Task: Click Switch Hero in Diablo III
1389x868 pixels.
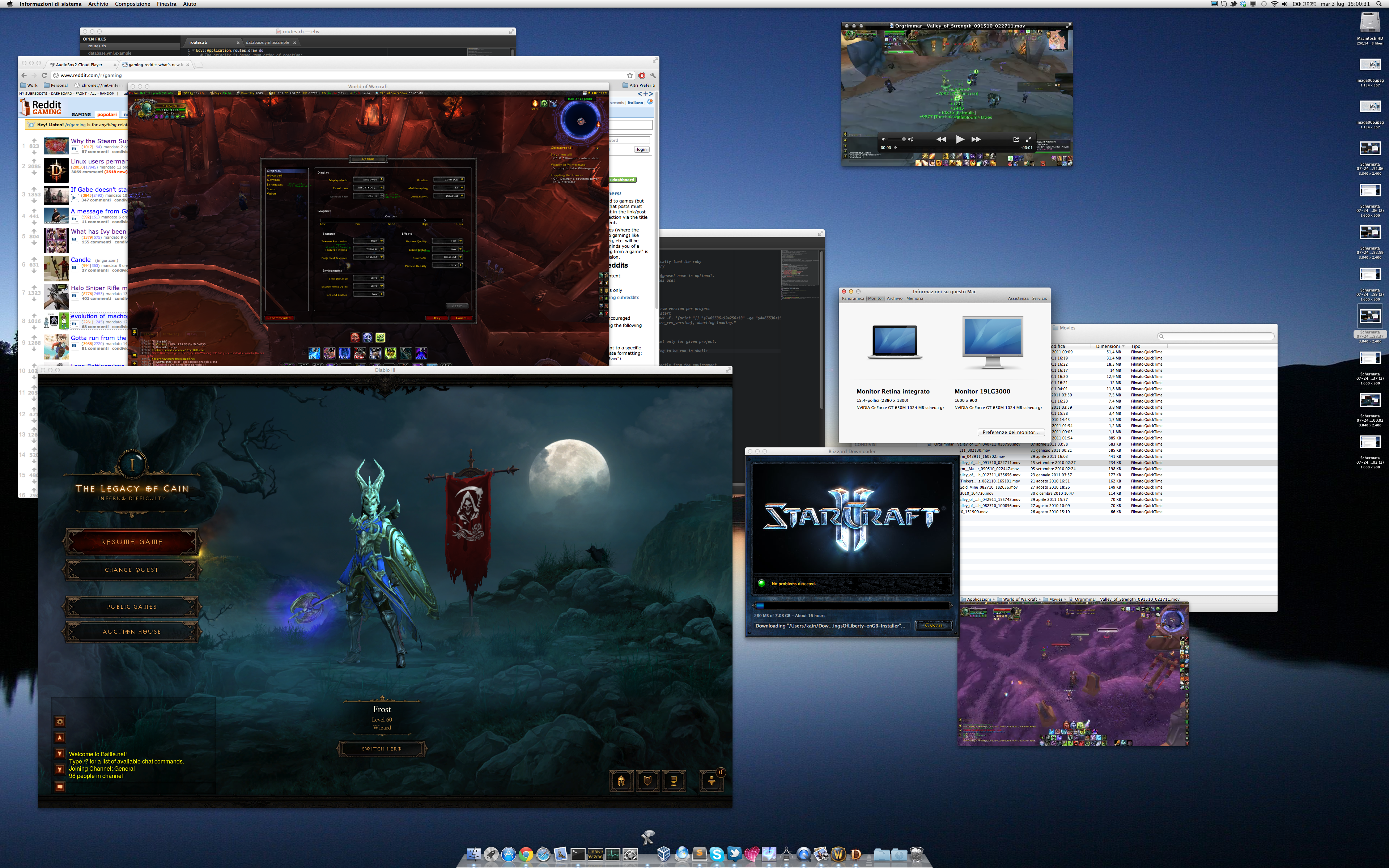Action: coord(382,749)
